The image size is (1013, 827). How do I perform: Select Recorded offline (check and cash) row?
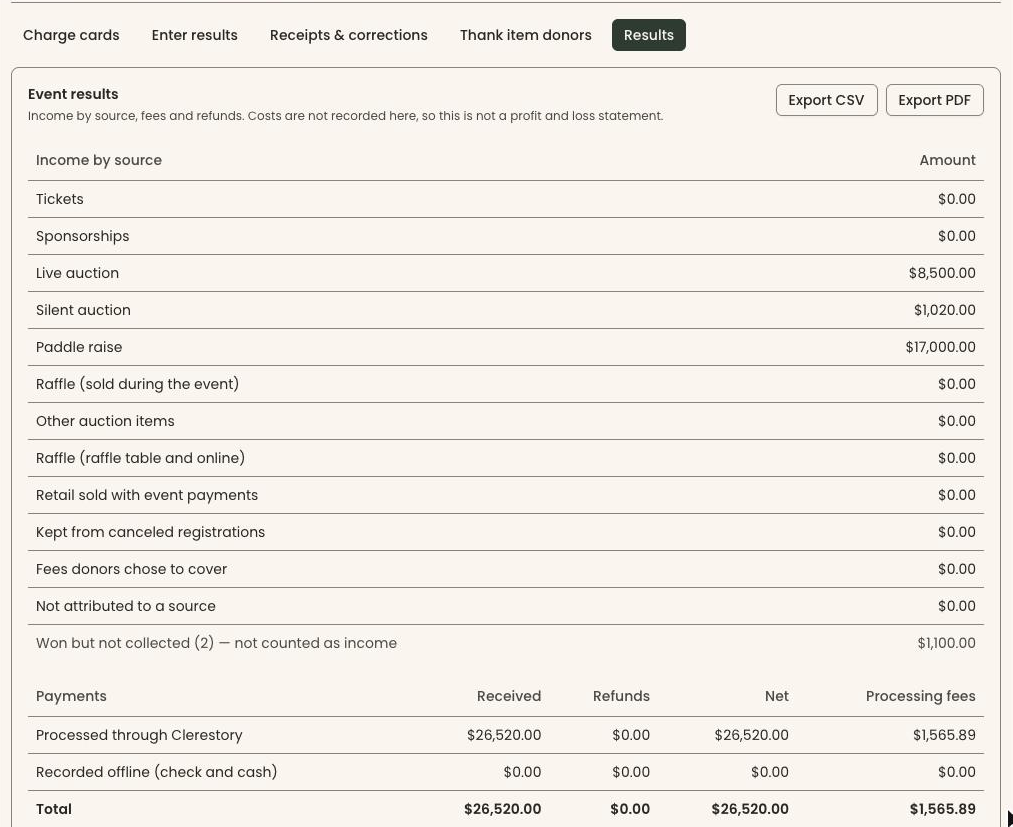click(x=506, y=772)
